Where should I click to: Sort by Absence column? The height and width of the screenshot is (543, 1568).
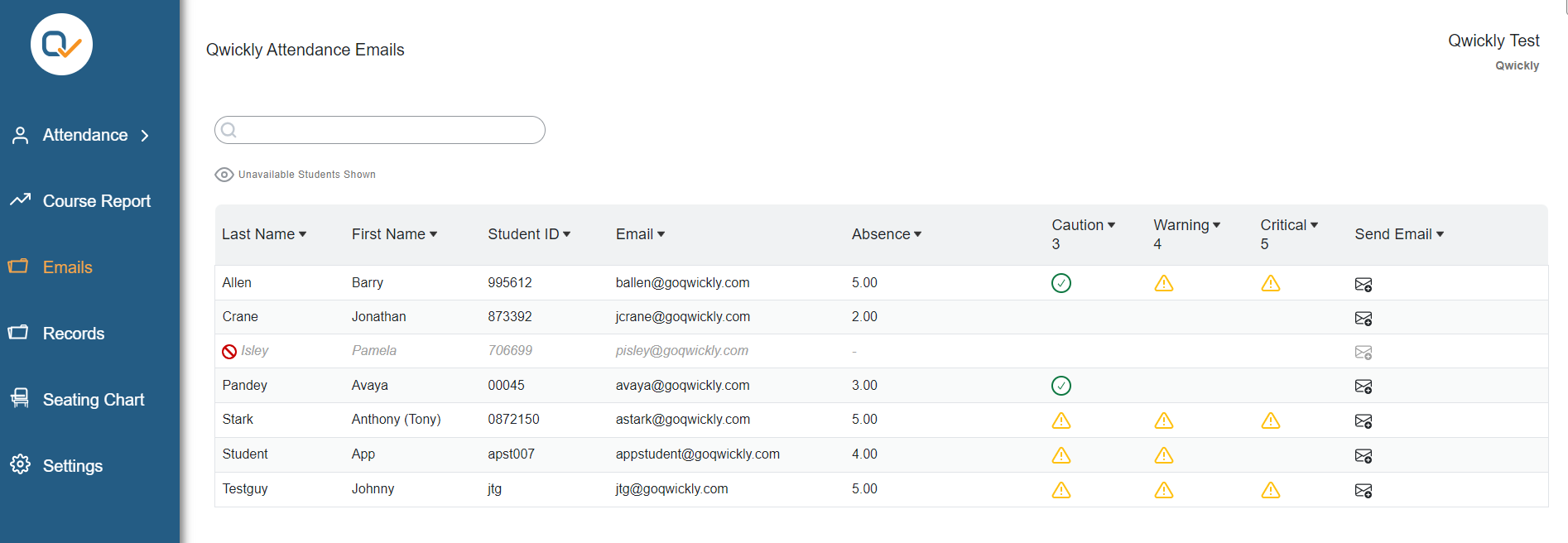[887, 234]
